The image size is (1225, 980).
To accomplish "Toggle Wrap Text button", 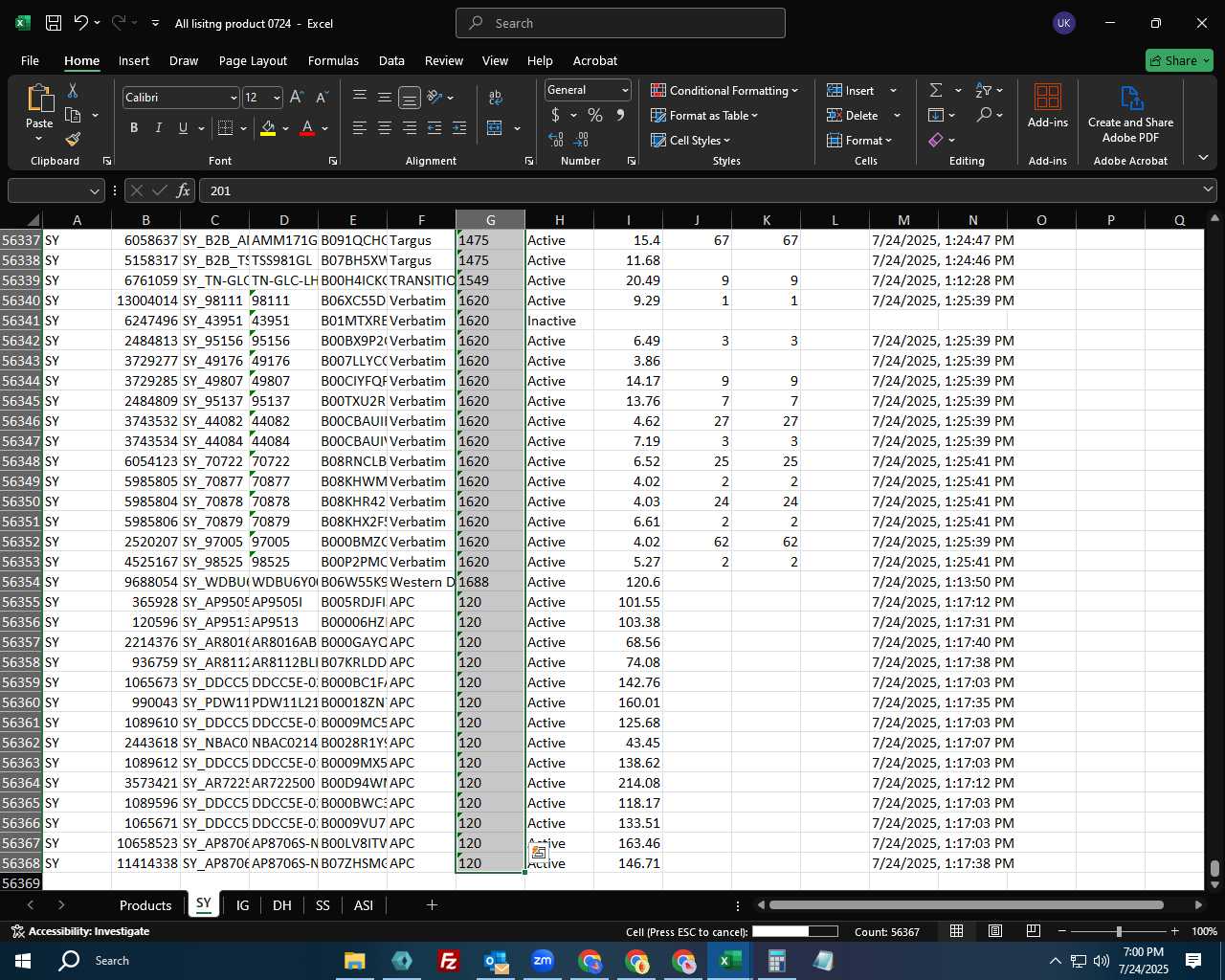I will point(495,97).
